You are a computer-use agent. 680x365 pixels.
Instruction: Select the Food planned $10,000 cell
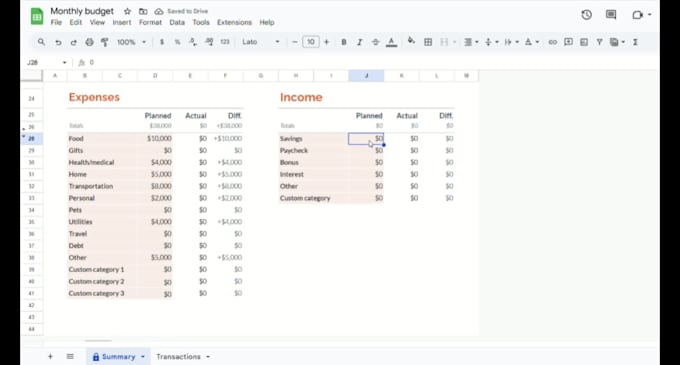pos(155,139)
